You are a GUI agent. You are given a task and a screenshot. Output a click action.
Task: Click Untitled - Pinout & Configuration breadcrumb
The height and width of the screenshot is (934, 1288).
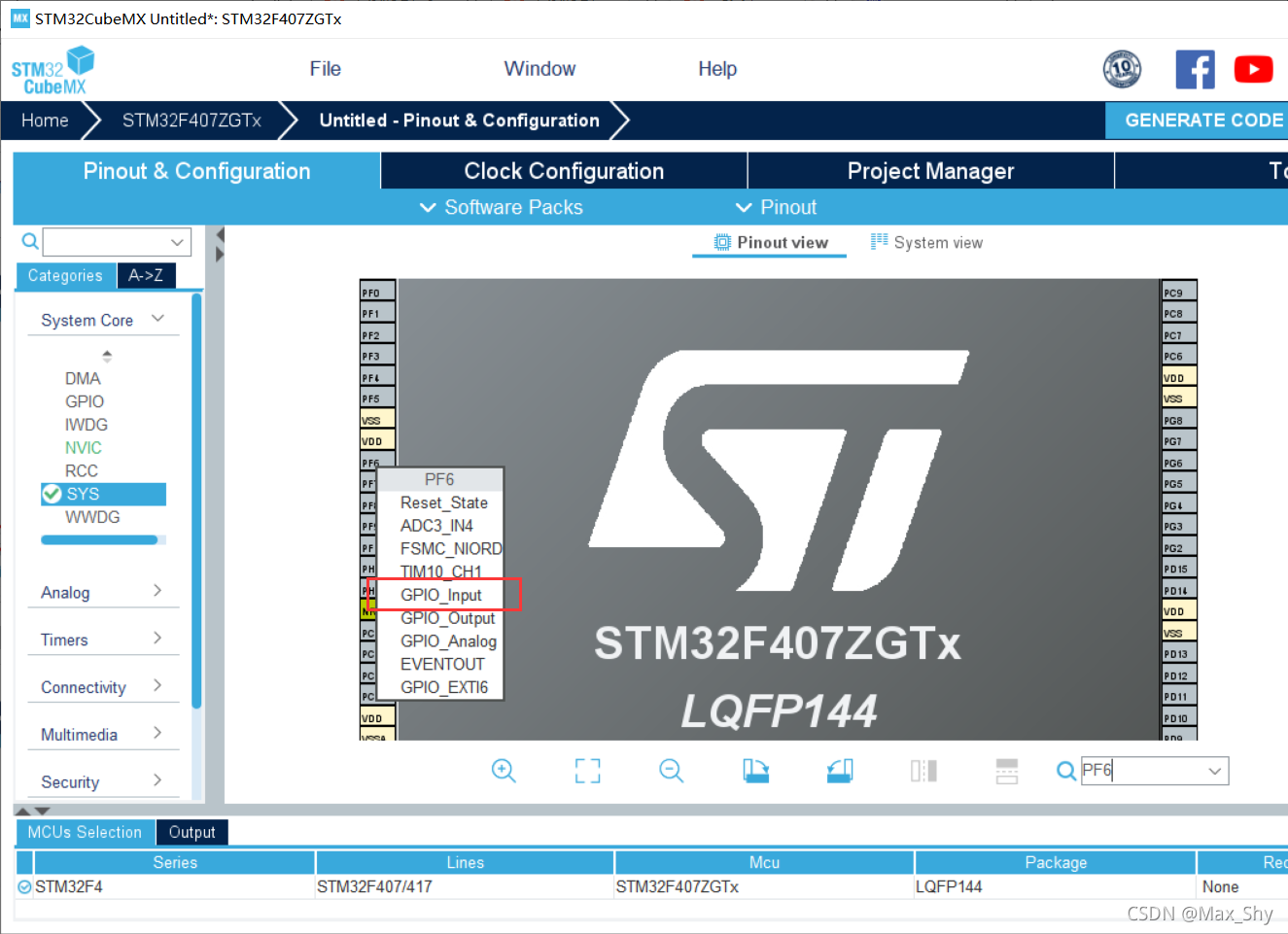point(459,121)
